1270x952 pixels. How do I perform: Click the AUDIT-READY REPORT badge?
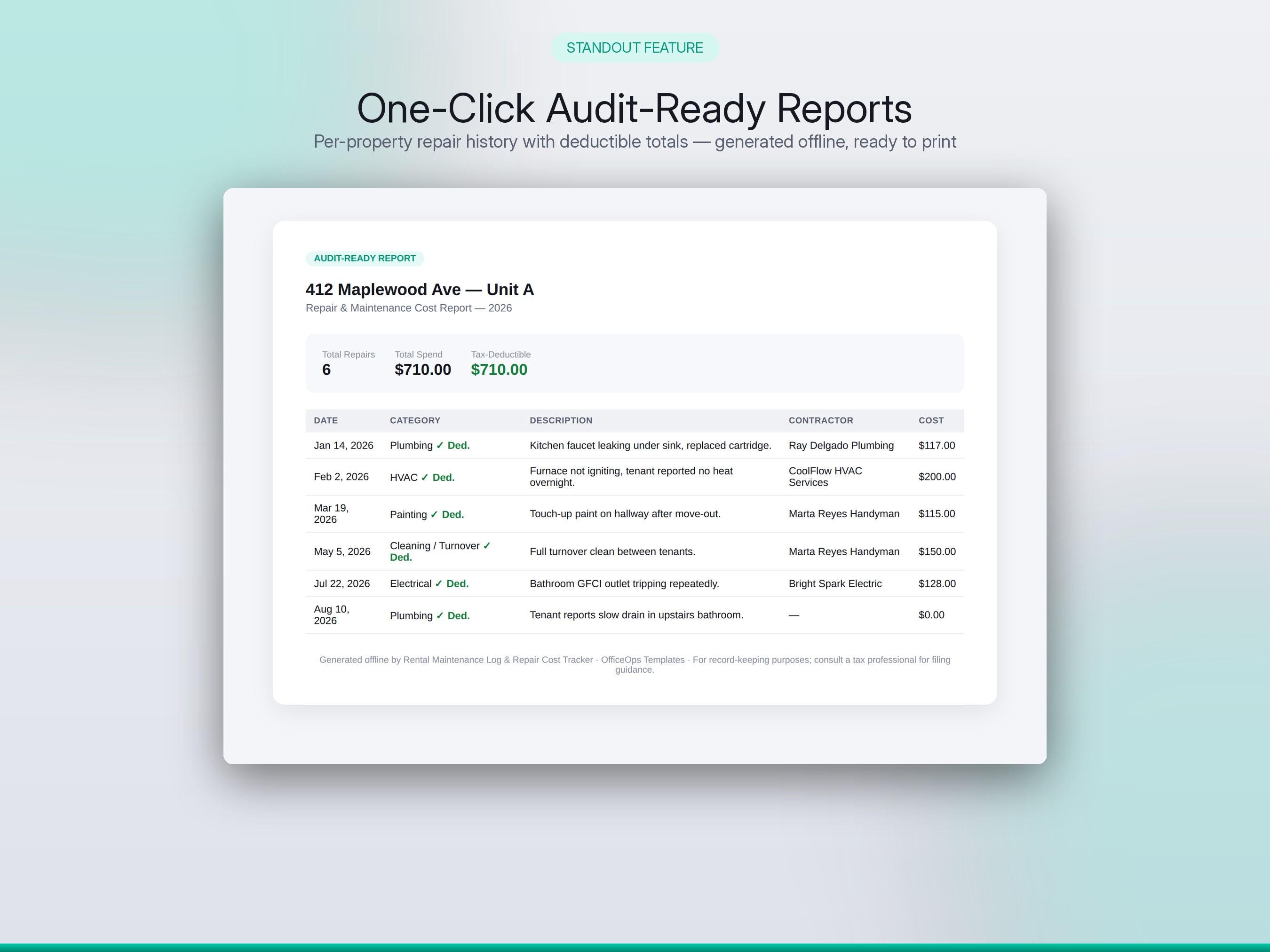click(x=365, y=258)
